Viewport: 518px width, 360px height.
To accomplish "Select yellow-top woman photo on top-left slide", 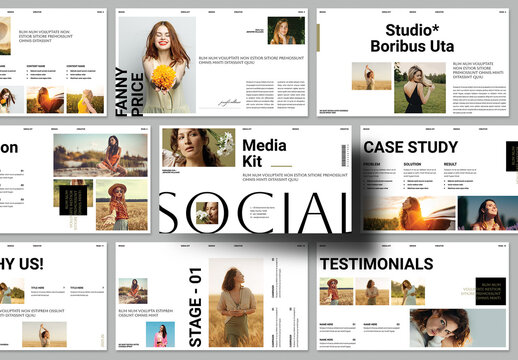I will [x=85, y=99].
